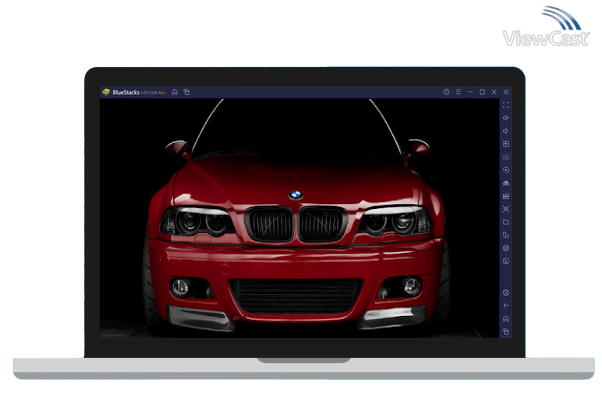This screenshot has height=414, width=602.
Task: Click the eco mode gauge icon
Action: (x=506, y=261)
